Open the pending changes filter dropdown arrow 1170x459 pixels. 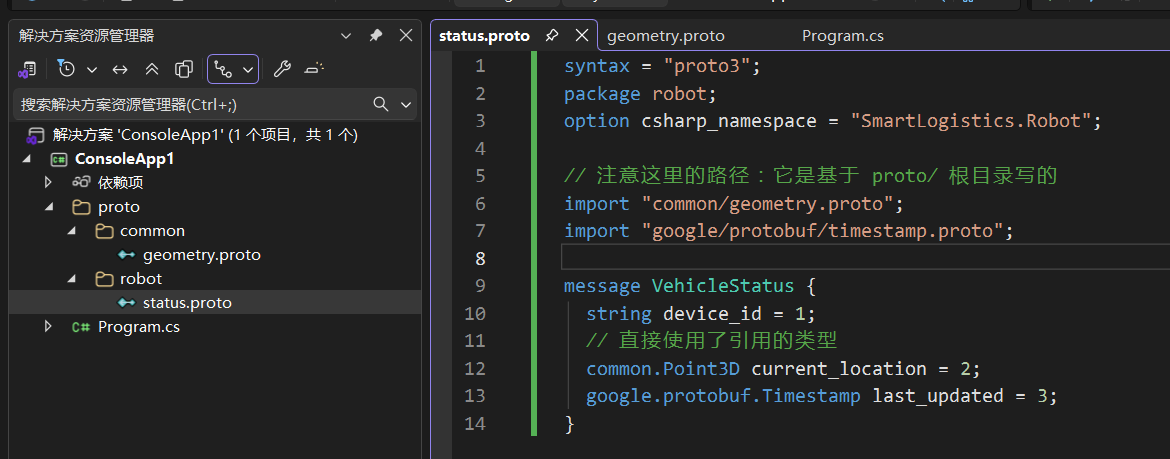click(91, 69)
